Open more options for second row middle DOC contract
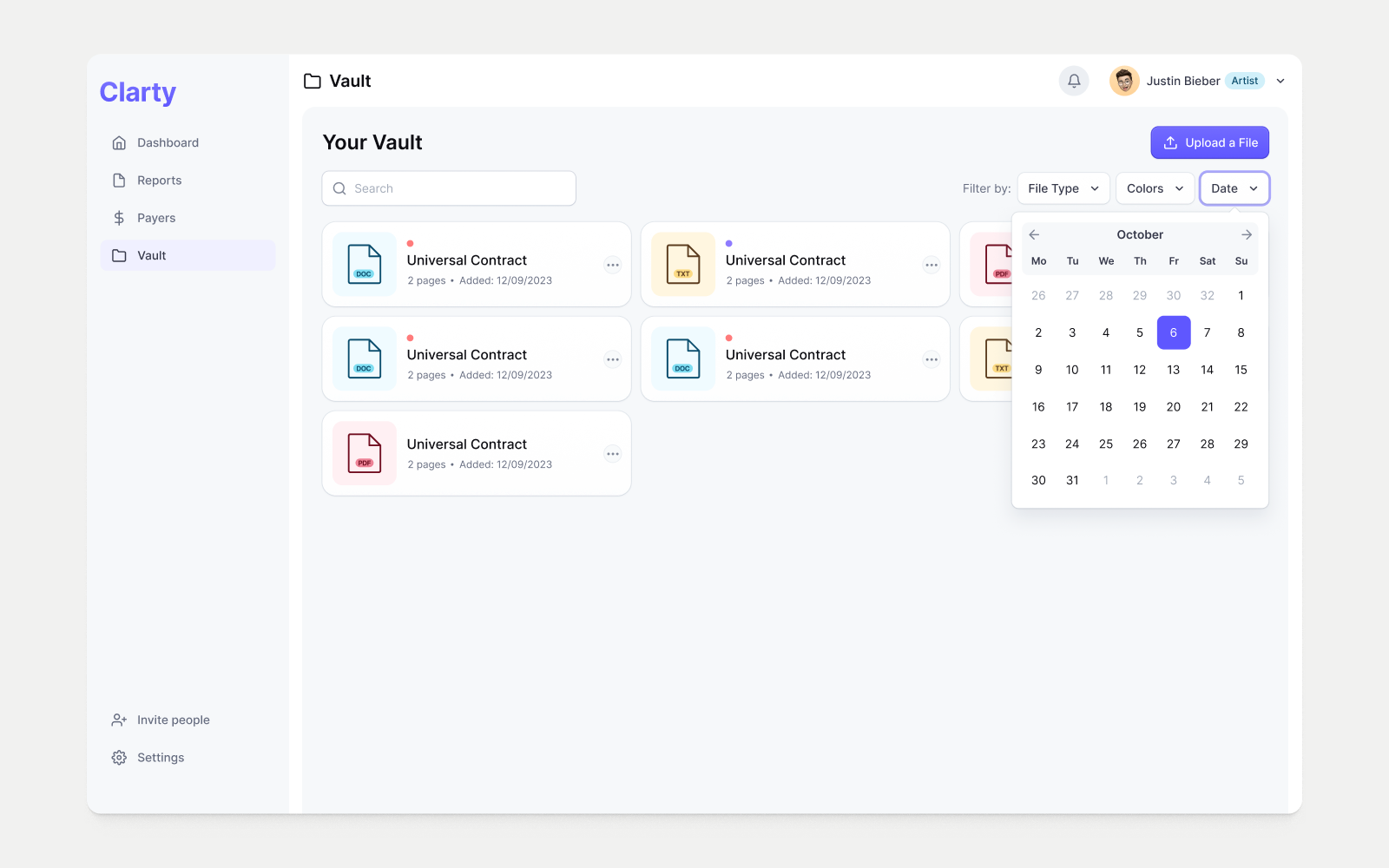The height and width of the screenshot is (868, 1389). click(x=931, y=359)
